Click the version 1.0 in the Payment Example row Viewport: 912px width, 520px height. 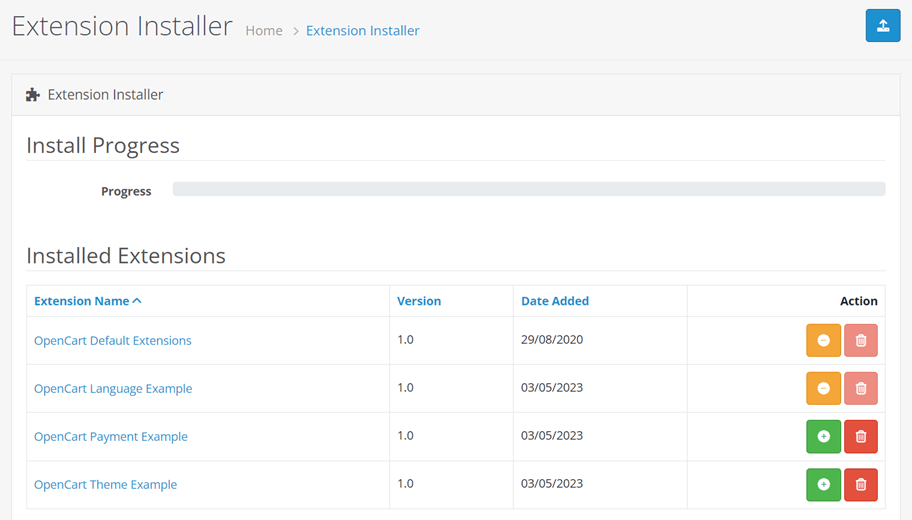tap(405, 436)
